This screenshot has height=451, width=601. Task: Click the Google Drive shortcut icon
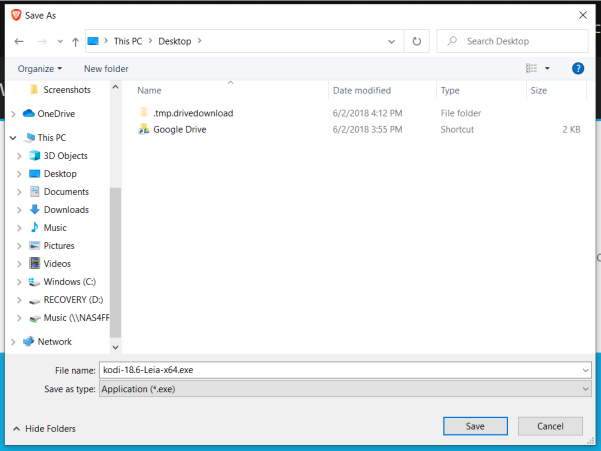(144, 129)
